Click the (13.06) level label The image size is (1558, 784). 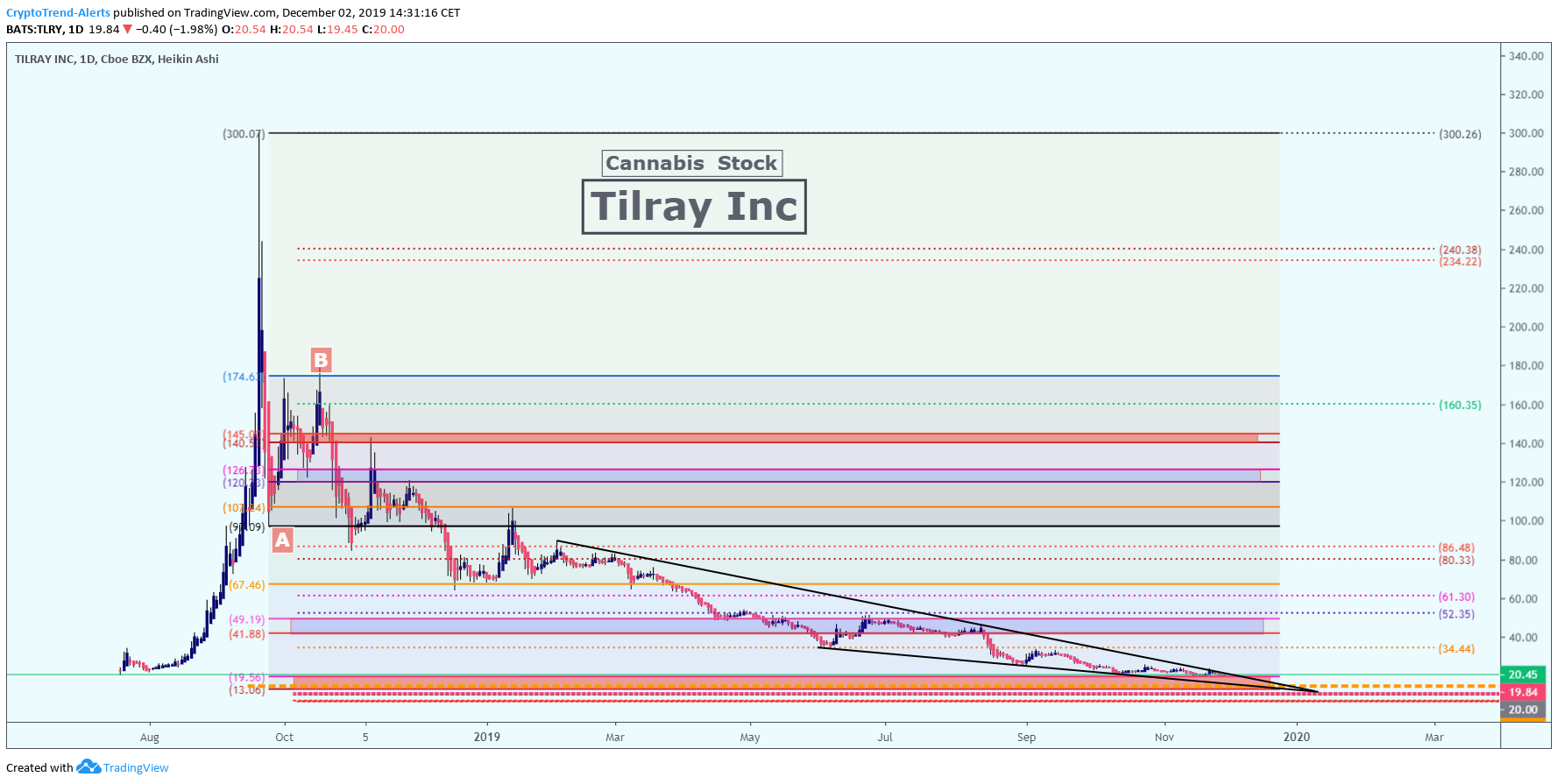(247, 689)
